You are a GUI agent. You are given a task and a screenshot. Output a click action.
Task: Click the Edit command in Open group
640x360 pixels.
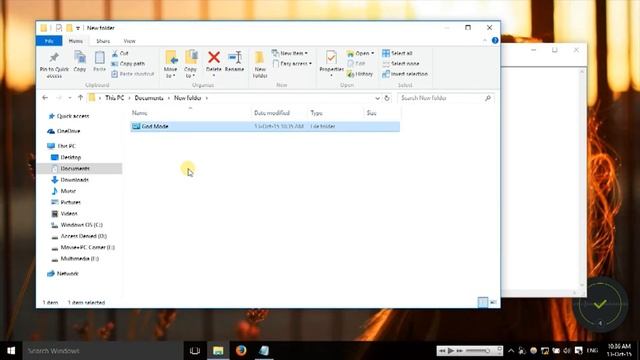click(x=356, y=64)
